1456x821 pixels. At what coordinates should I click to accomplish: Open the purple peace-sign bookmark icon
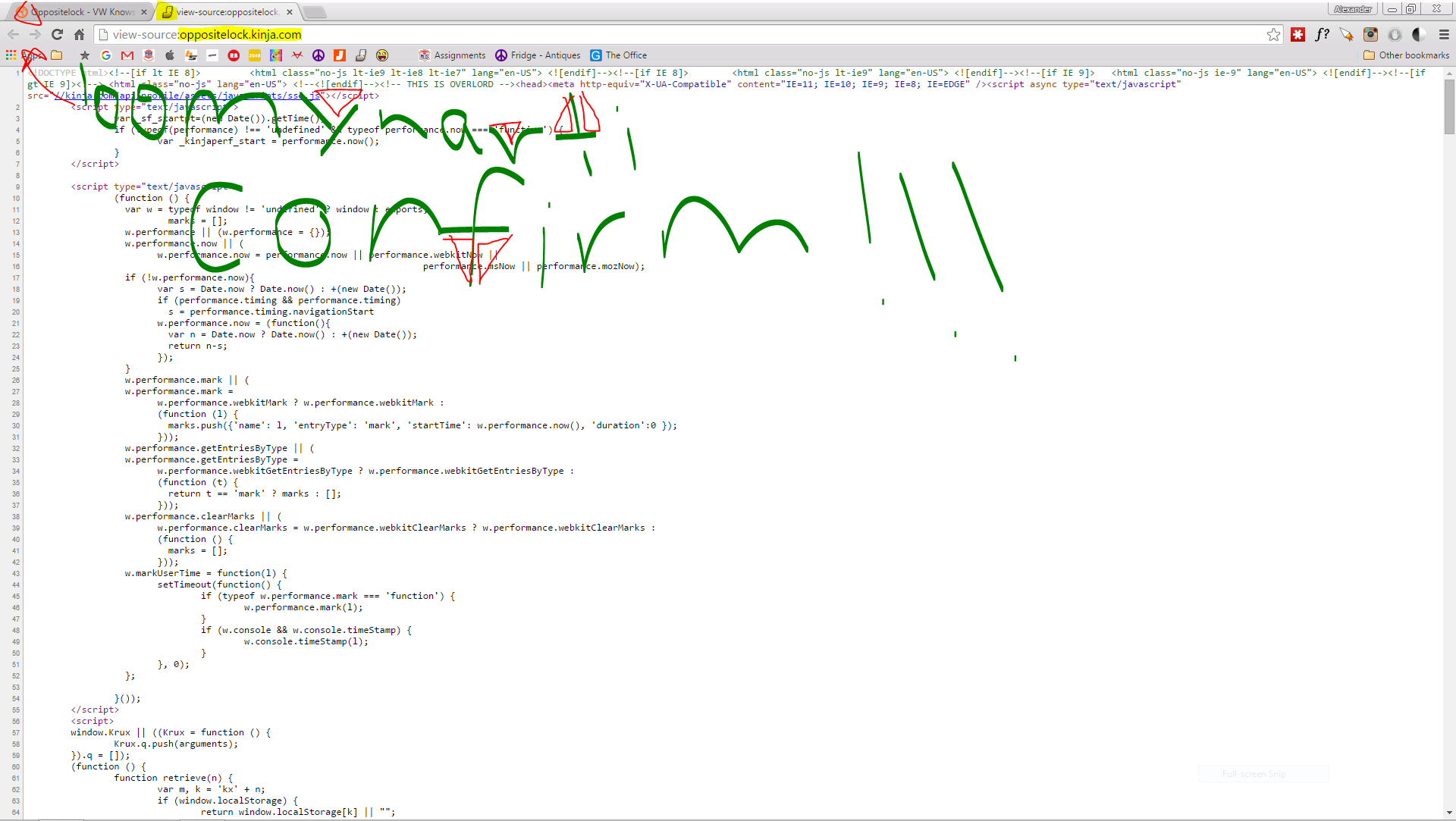click(318, 55)
